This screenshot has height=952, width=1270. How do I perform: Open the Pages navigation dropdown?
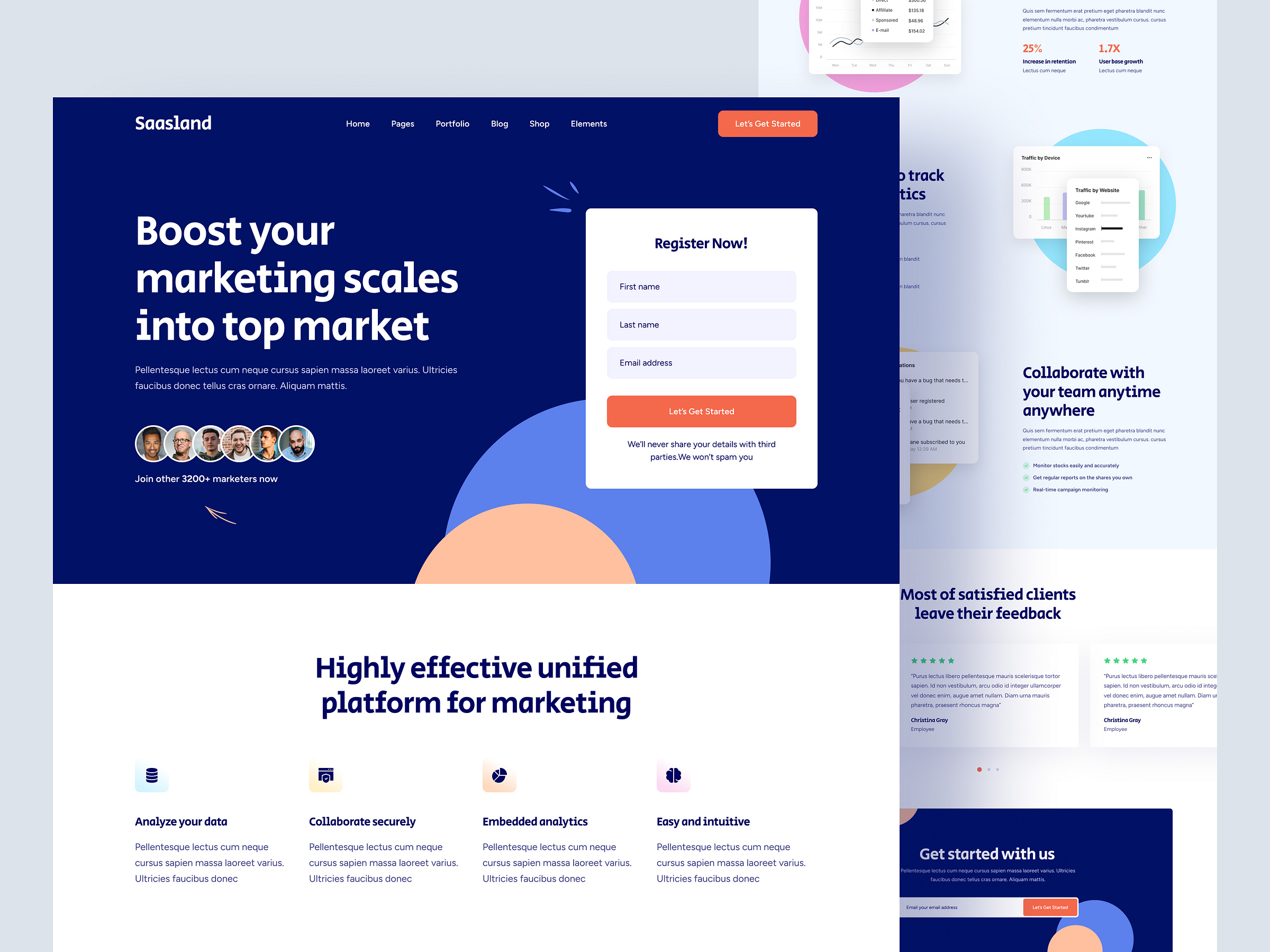pos(401,124)
